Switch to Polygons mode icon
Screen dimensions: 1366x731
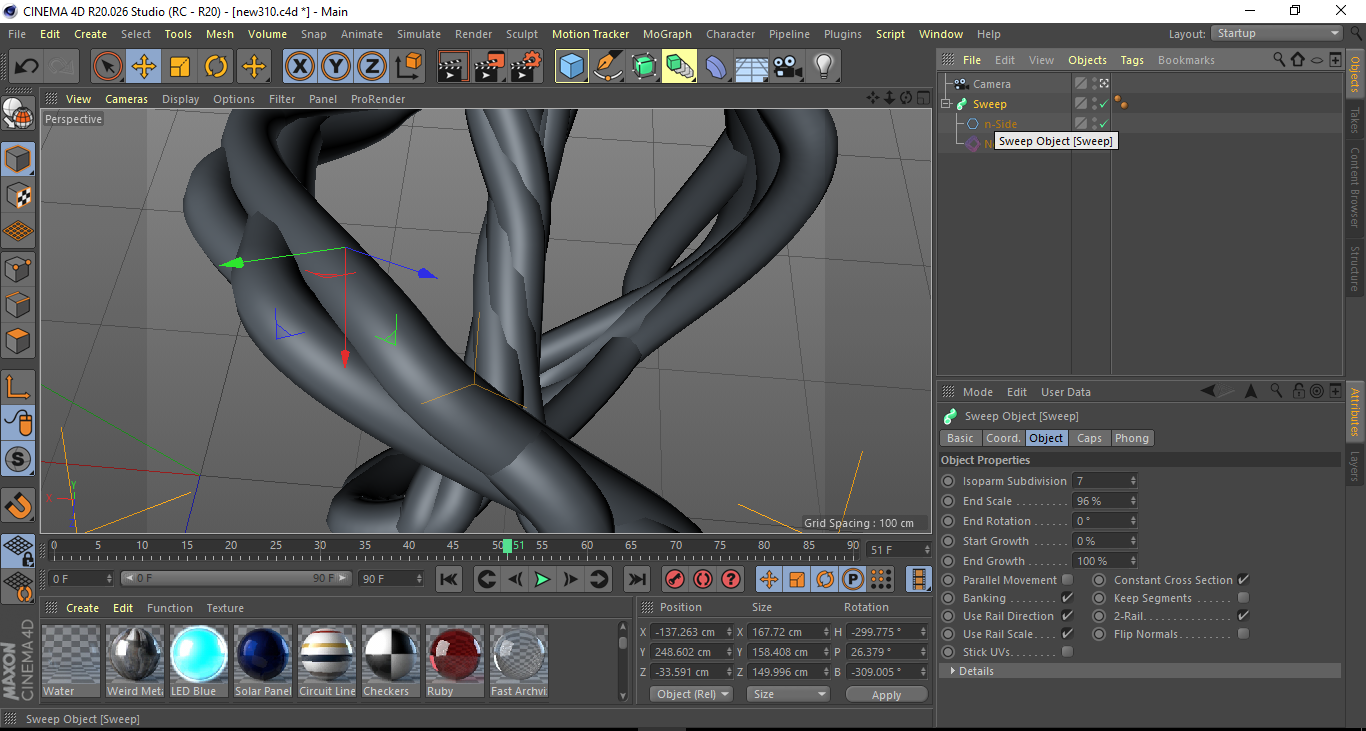[19, 340]
